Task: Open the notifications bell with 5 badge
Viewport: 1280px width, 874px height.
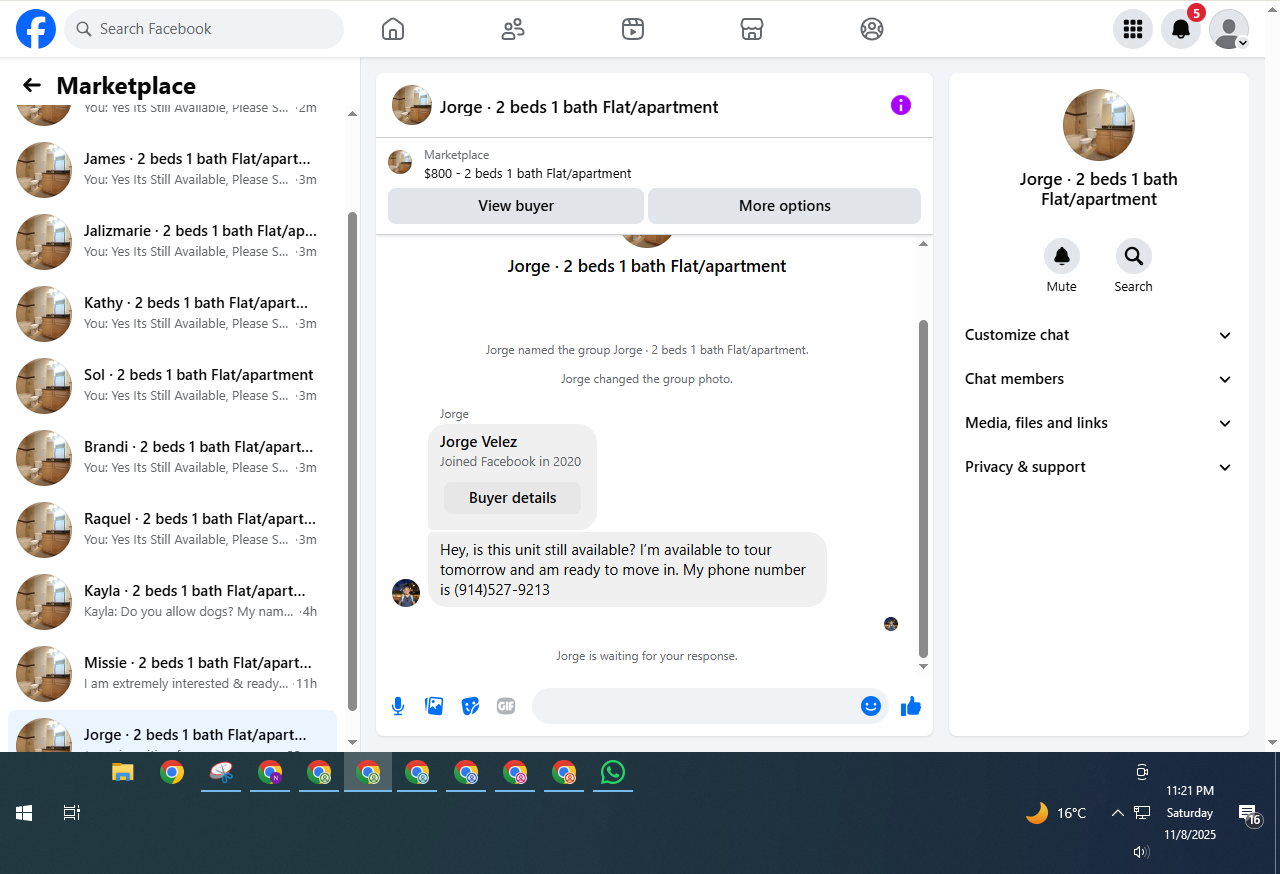Action: 1181,29
